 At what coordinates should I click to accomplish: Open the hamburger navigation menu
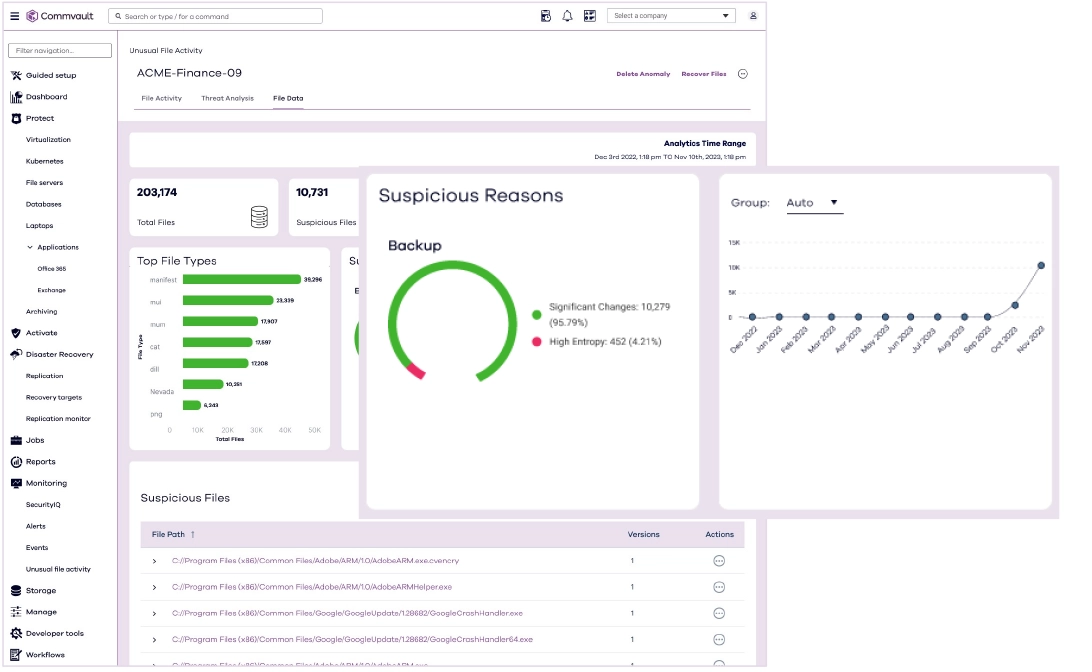click(x=14, y=16)
